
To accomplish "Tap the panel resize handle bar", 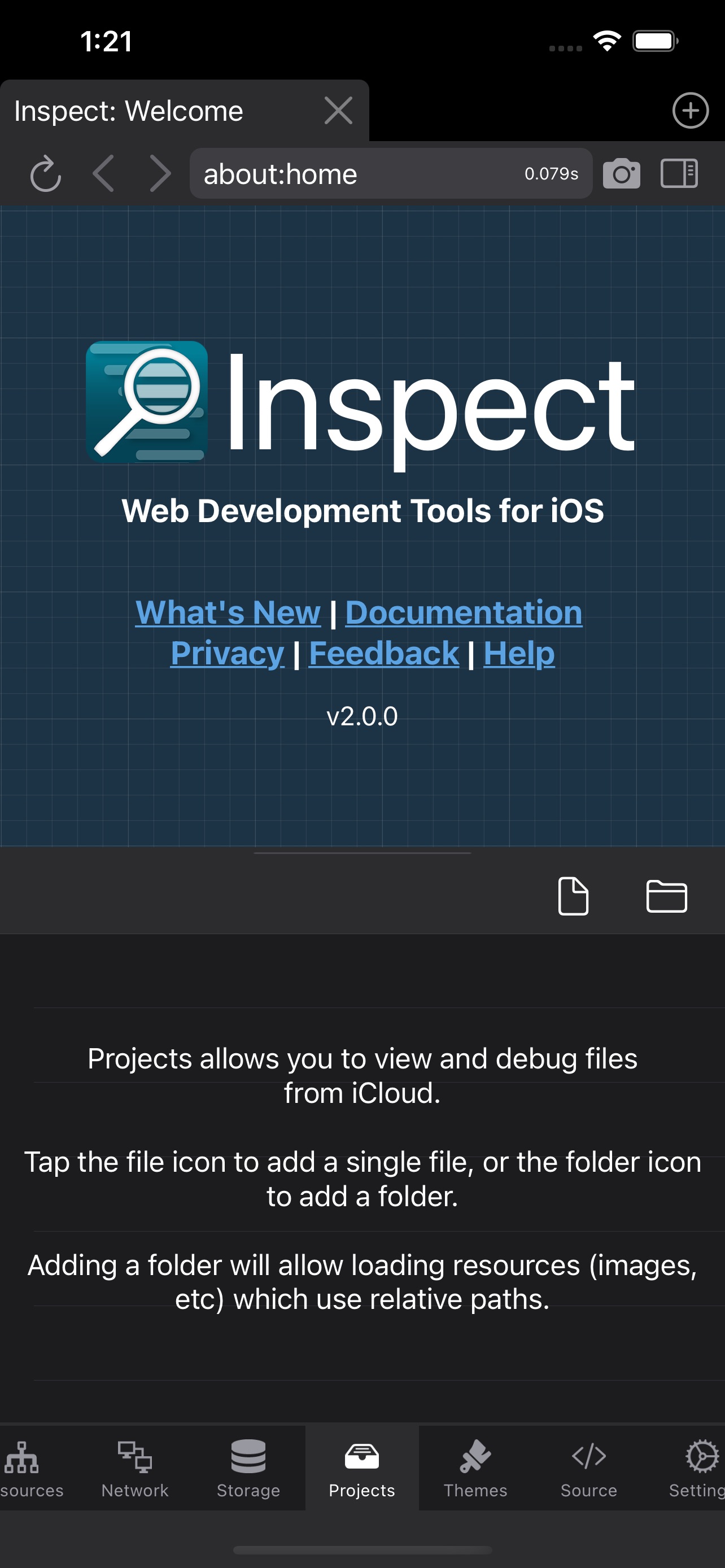I will pos(362,853).
